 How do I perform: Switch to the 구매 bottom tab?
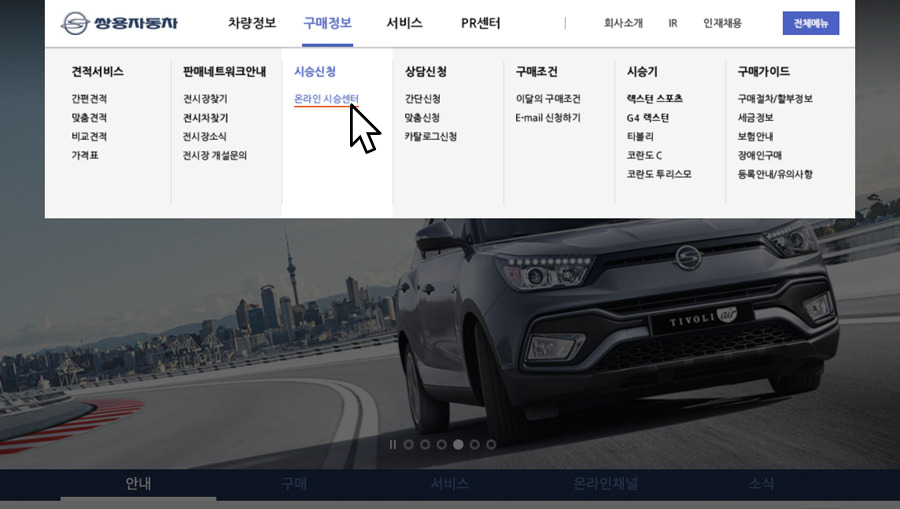tap(294, 484)
